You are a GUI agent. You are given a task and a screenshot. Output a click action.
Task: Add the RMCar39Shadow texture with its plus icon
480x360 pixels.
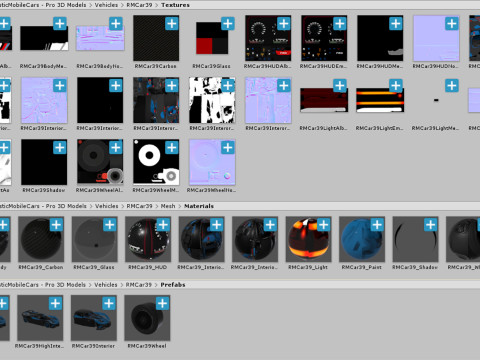60,148
